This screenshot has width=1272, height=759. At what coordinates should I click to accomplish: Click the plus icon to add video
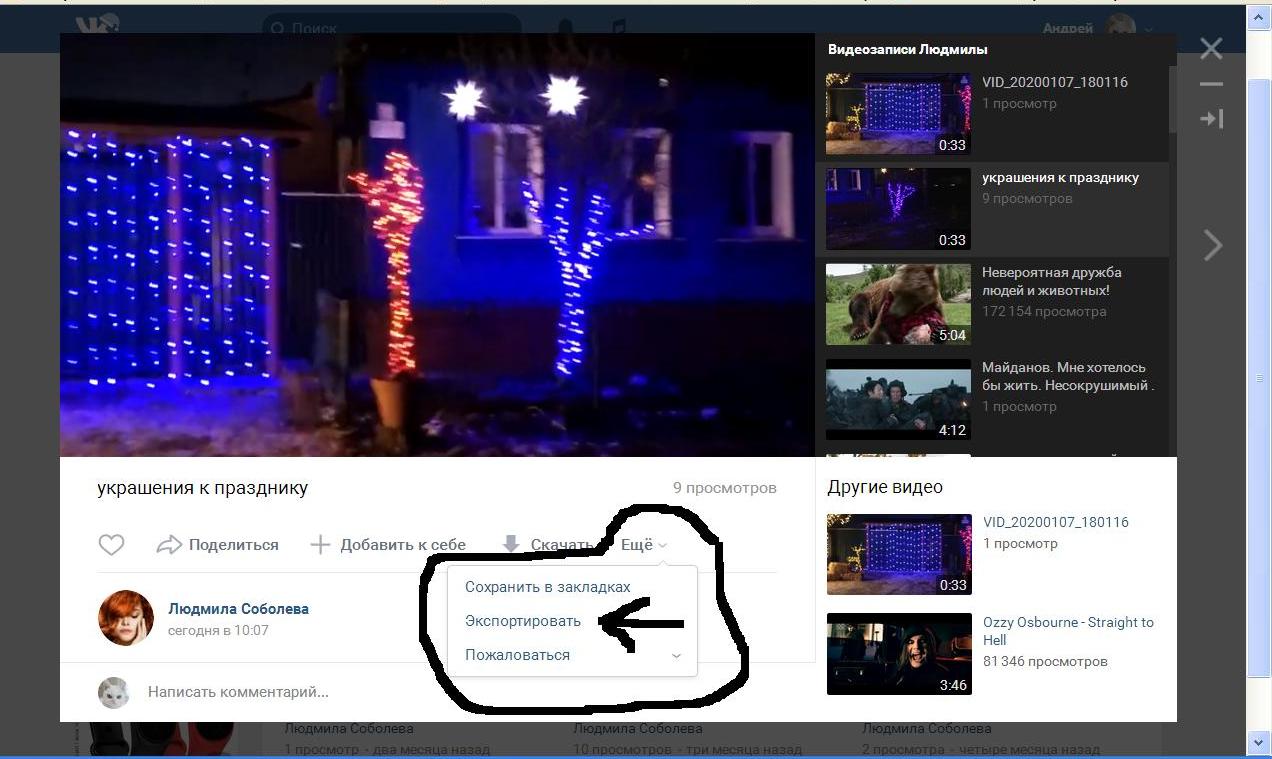pos(320,545)
